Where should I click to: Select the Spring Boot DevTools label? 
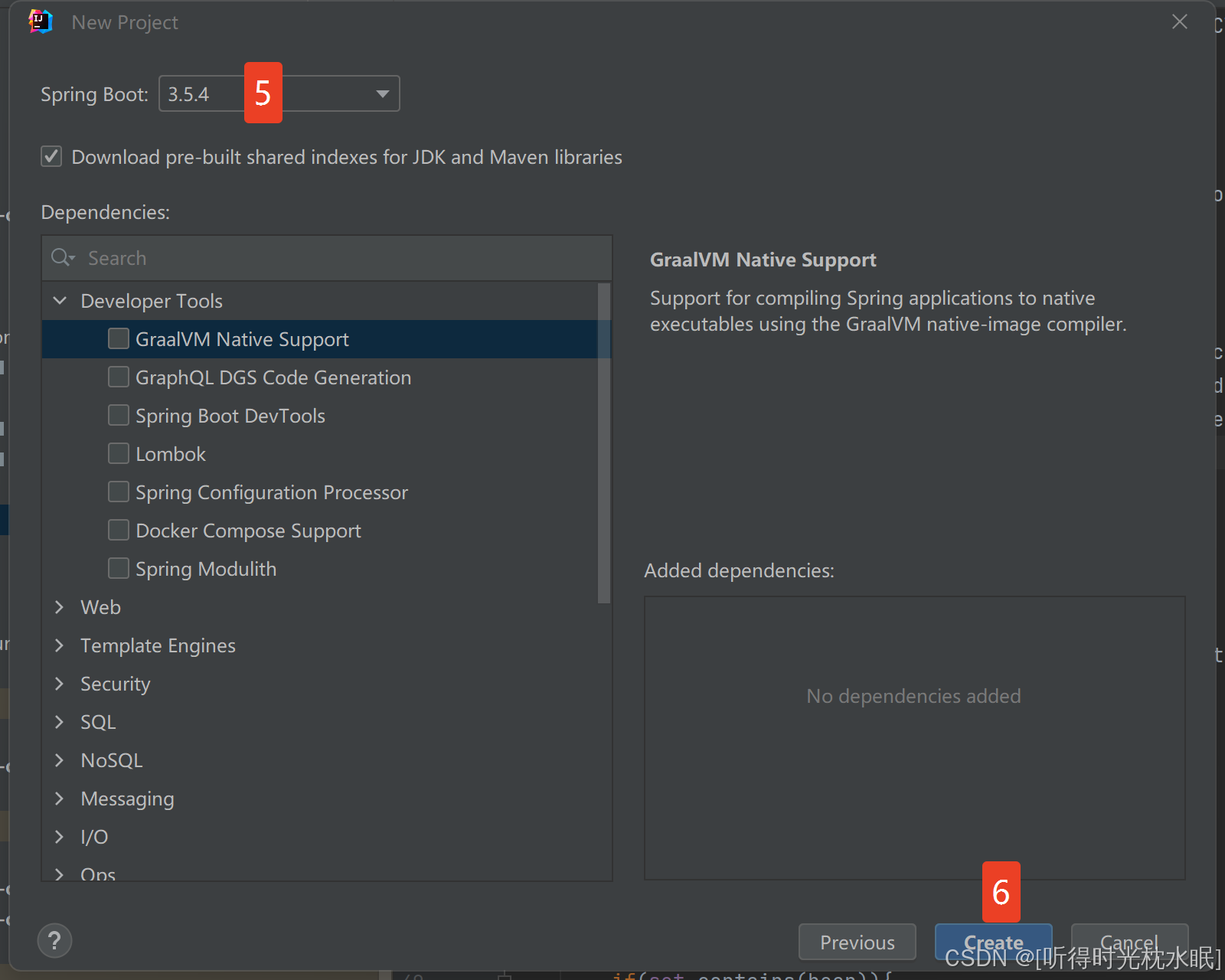(230, 416)
